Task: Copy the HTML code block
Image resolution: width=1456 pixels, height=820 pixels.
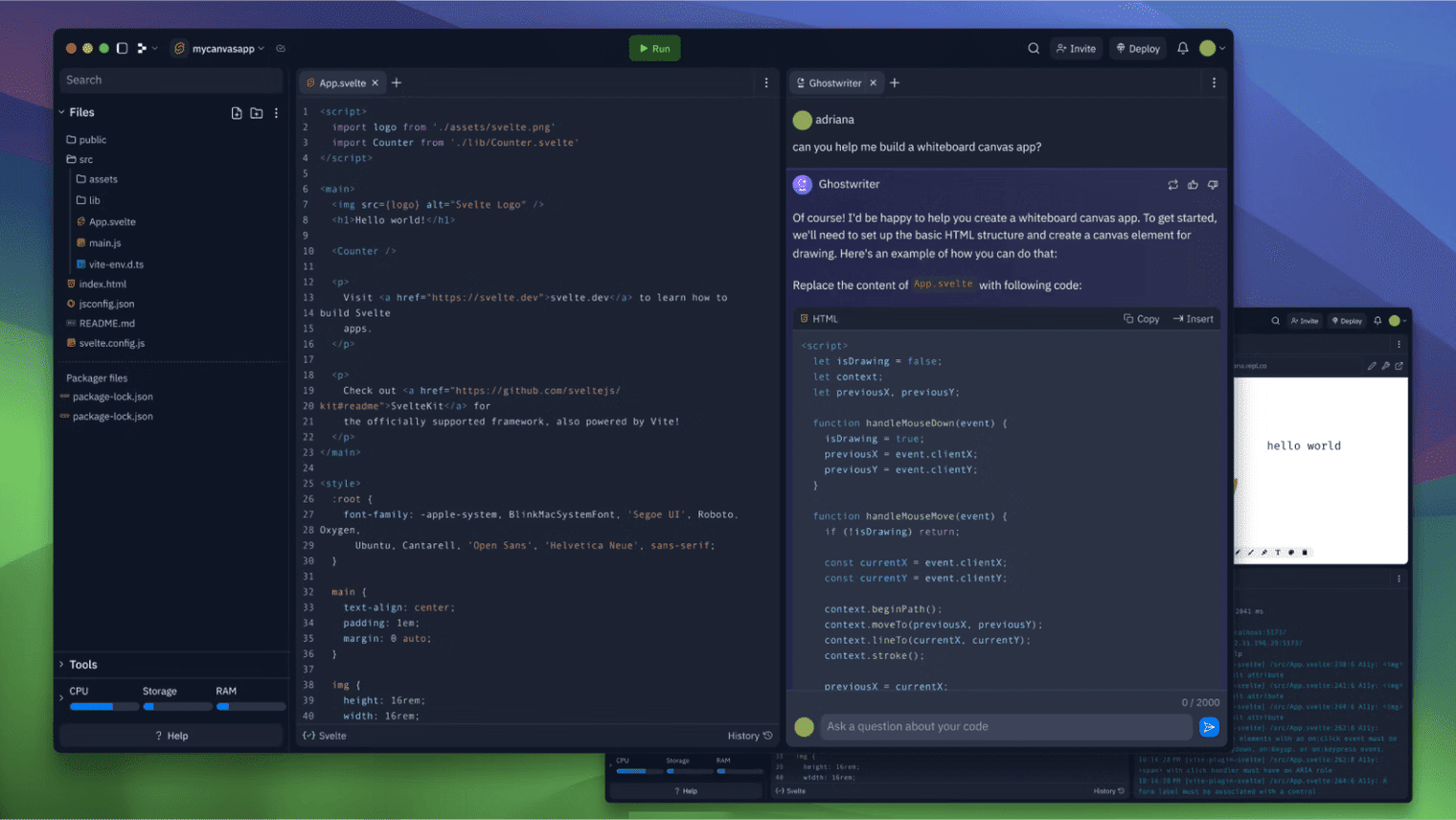Action: 1142,319
